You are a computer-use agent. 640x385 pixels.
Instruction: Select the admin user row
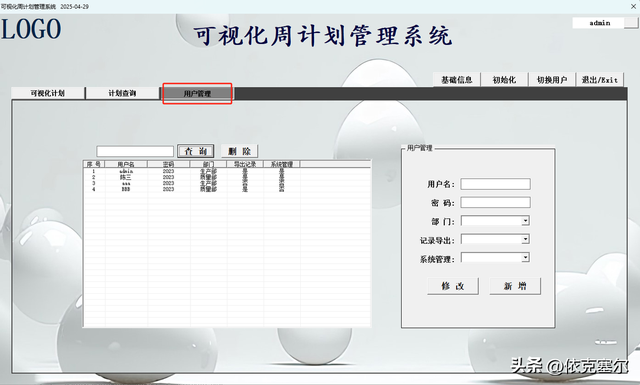pyautogui.click(x=227, y=171)
